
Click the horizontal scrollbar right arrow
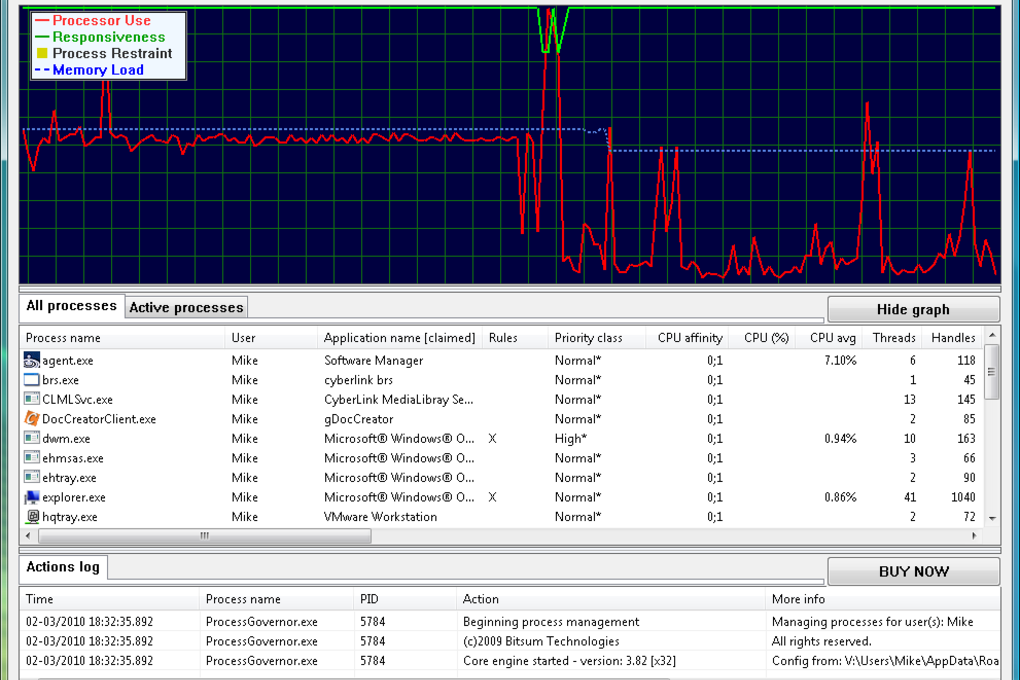[974, 536]
